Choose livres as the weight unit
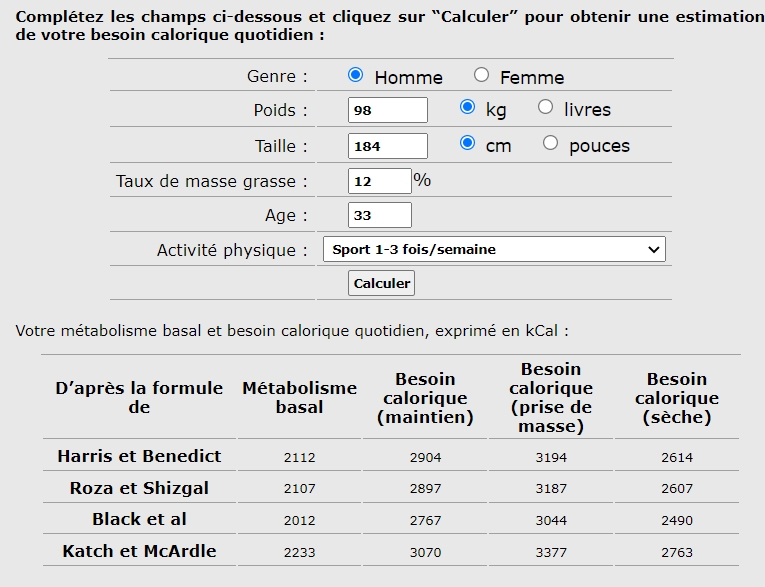The width and height of the screenshot is (765, 587). pos(545,108)
